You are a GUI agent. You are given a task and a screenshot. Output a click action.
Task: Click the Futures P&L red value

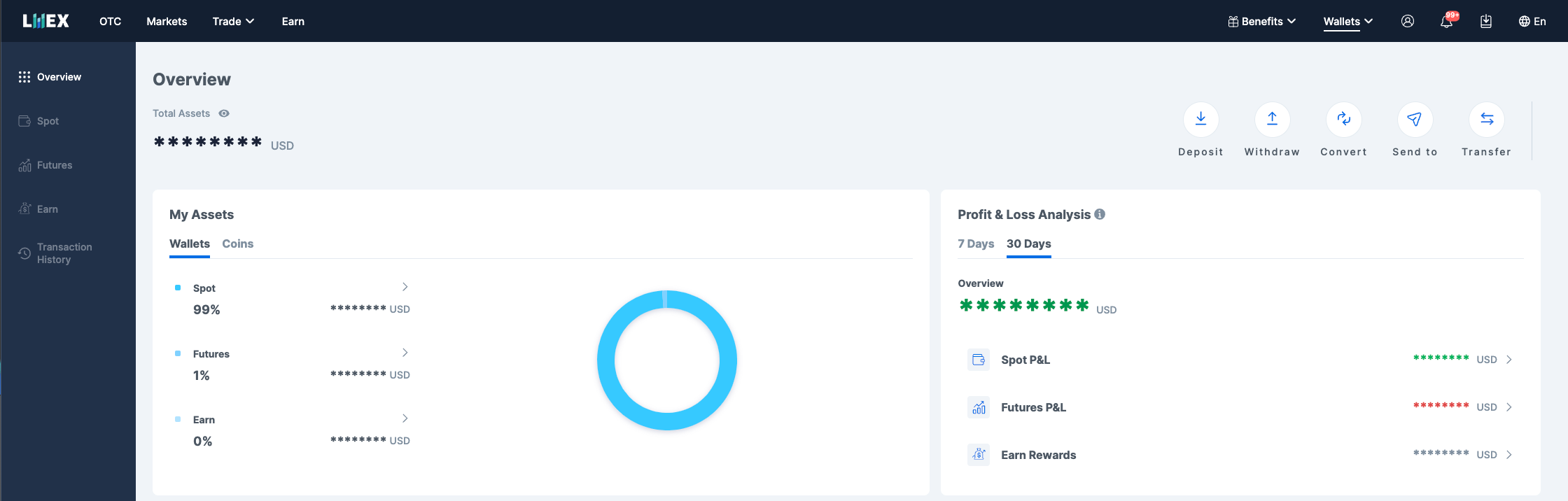(1441, 406)
